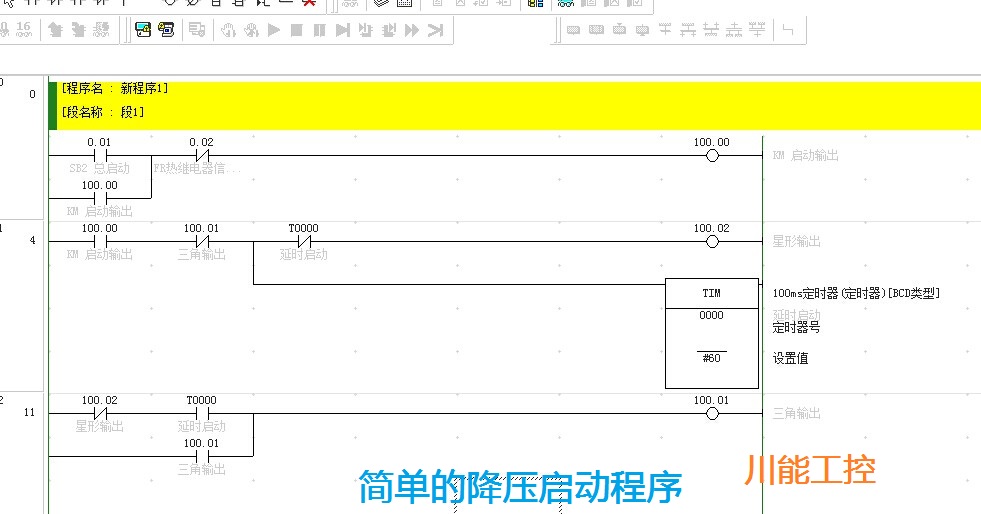The image size is (981, 514).
Task: Select the 0.02 FR thermal relay contact
Action: tap(201, 156)
